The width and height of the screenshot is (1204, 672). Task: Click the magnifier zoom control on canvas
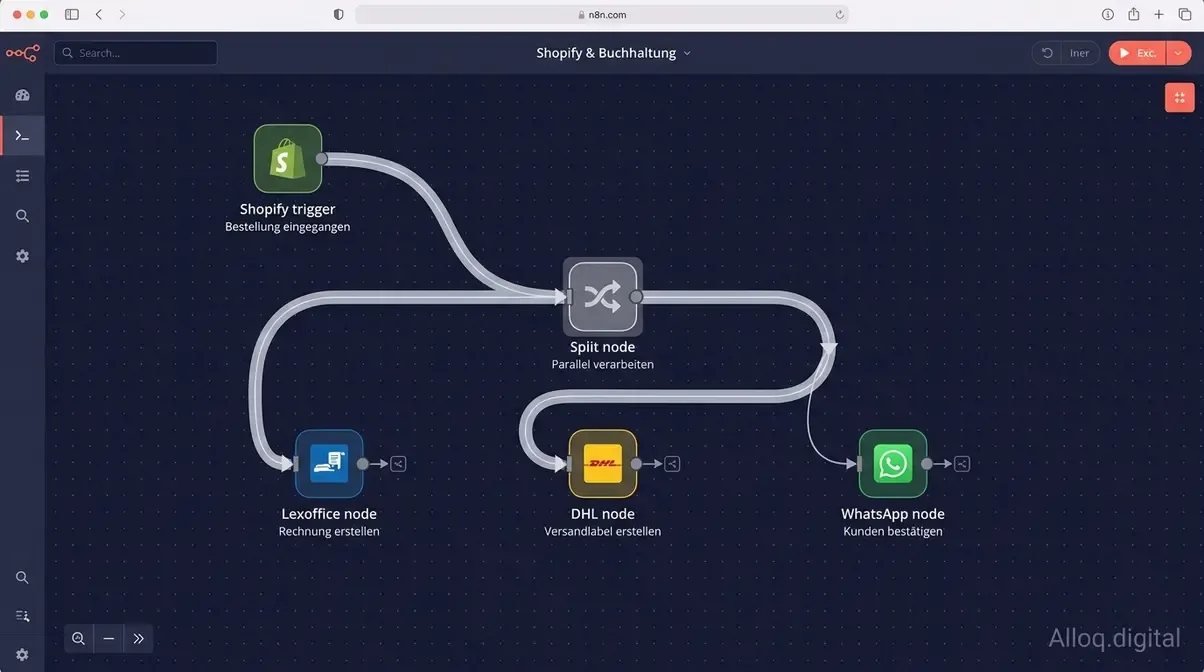coord(79,638)
